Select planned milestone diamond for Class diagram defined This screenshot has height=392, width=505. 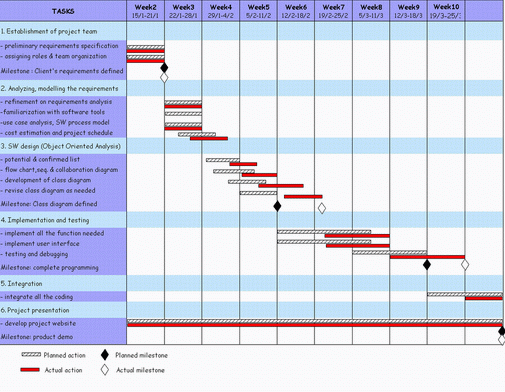(x=277, y=206)
